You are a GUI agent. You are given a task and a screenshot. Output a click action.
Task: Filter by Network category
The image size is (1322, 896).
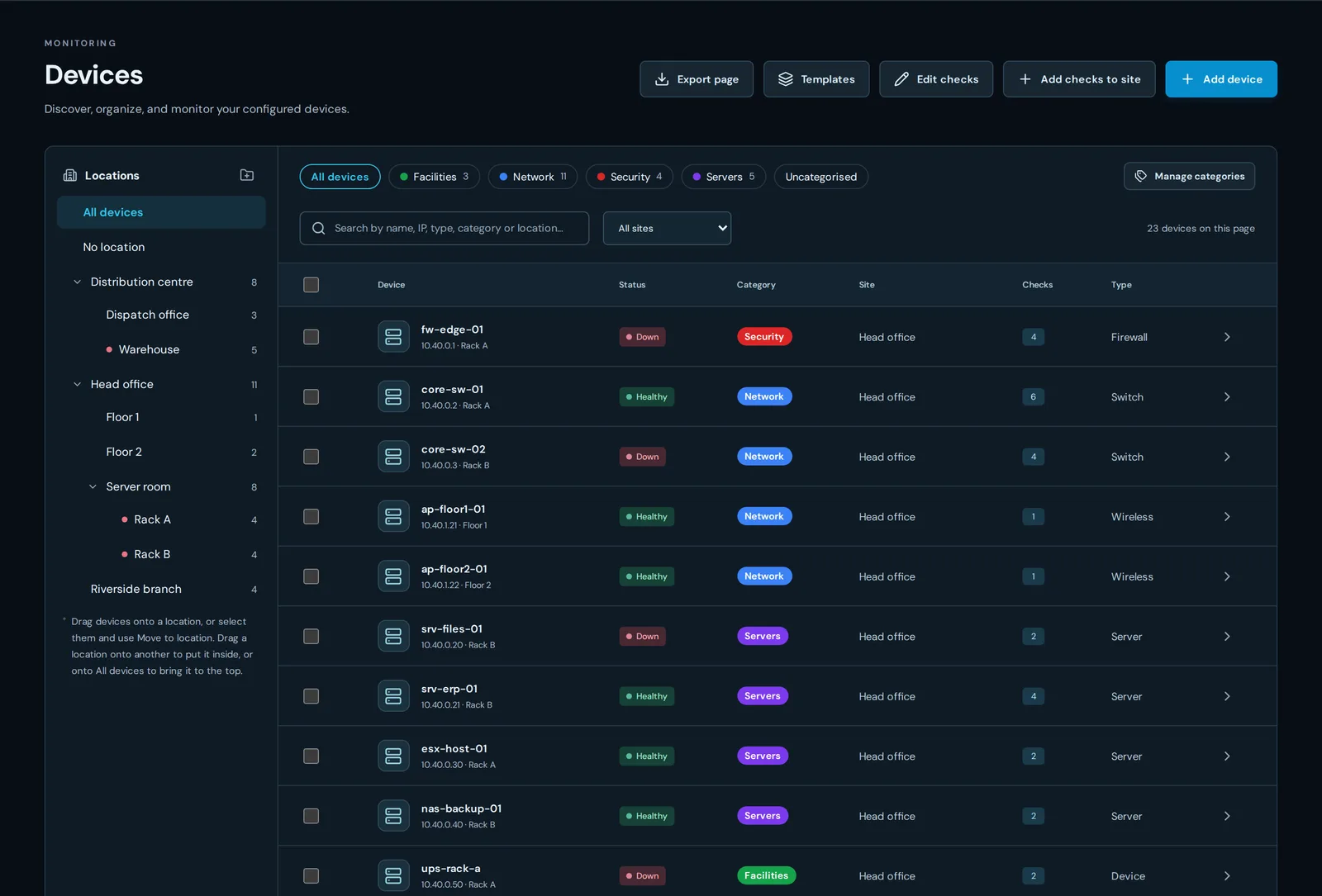(x=533, y=177)
